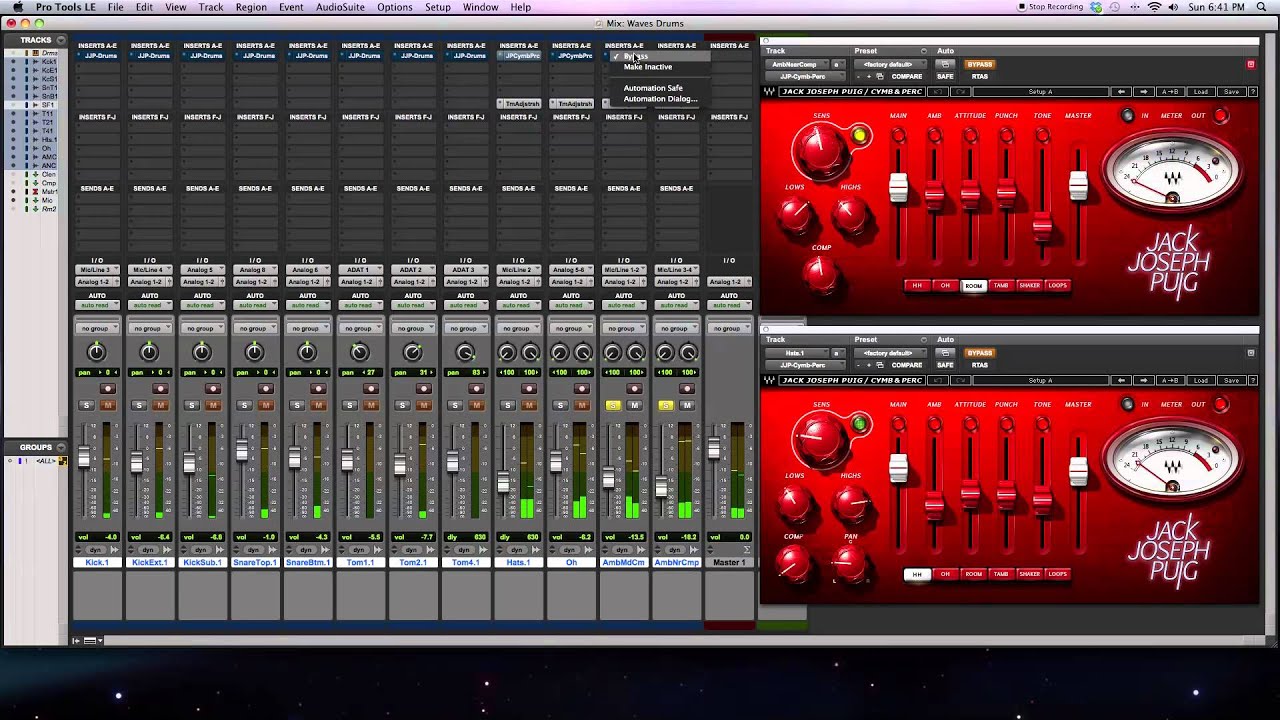Open the Setup menu
1280x720 pixels.
tap(438, 7)
